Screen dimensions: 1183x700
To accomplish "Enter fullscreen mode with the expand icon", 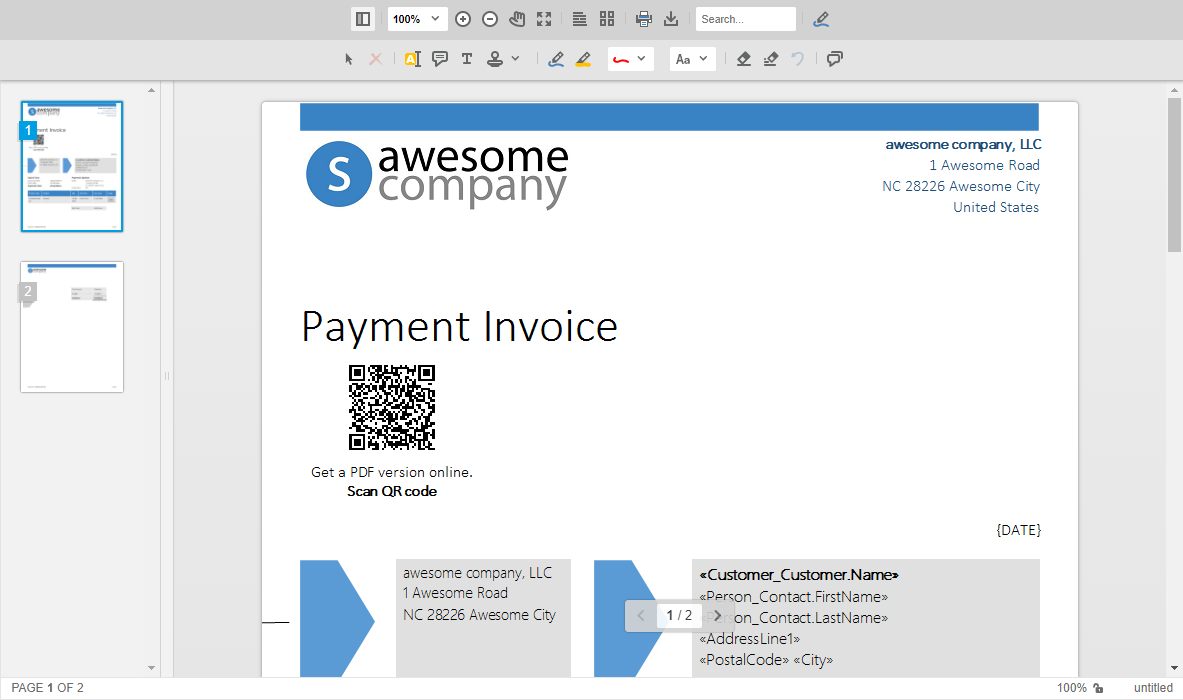I will [544, 19].
